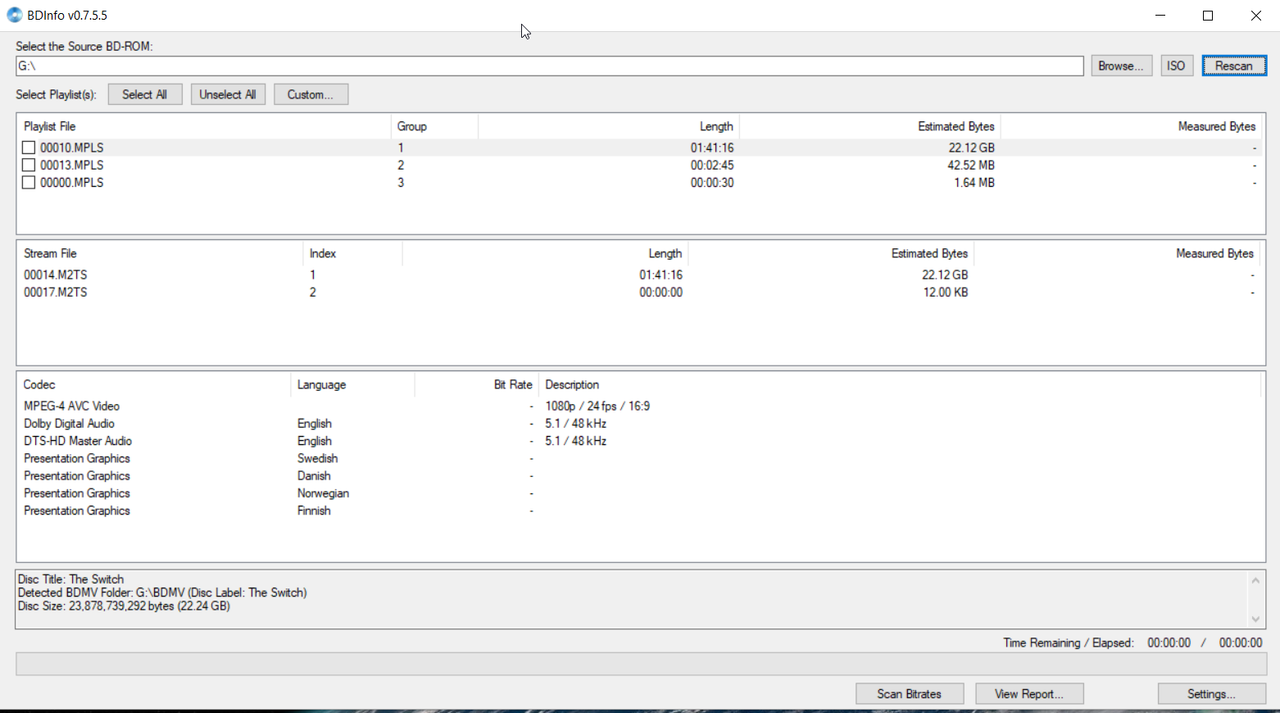This screenshot has width=1280, height=713.
Task: Click the Browse... button
Action: (1121, 66)
